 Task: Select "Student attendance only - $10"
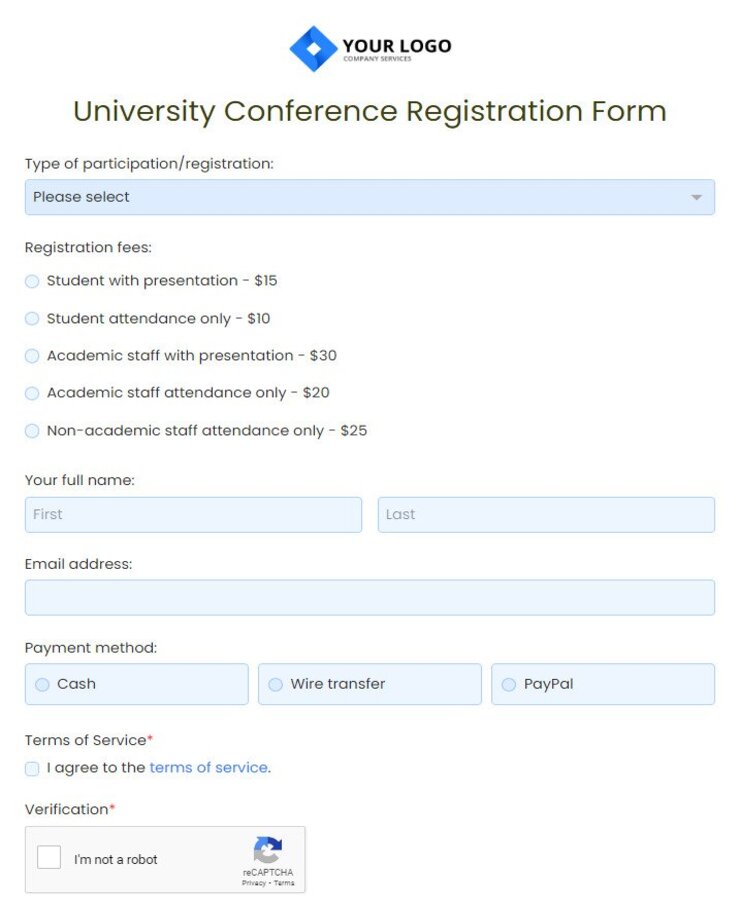point(31,318)
